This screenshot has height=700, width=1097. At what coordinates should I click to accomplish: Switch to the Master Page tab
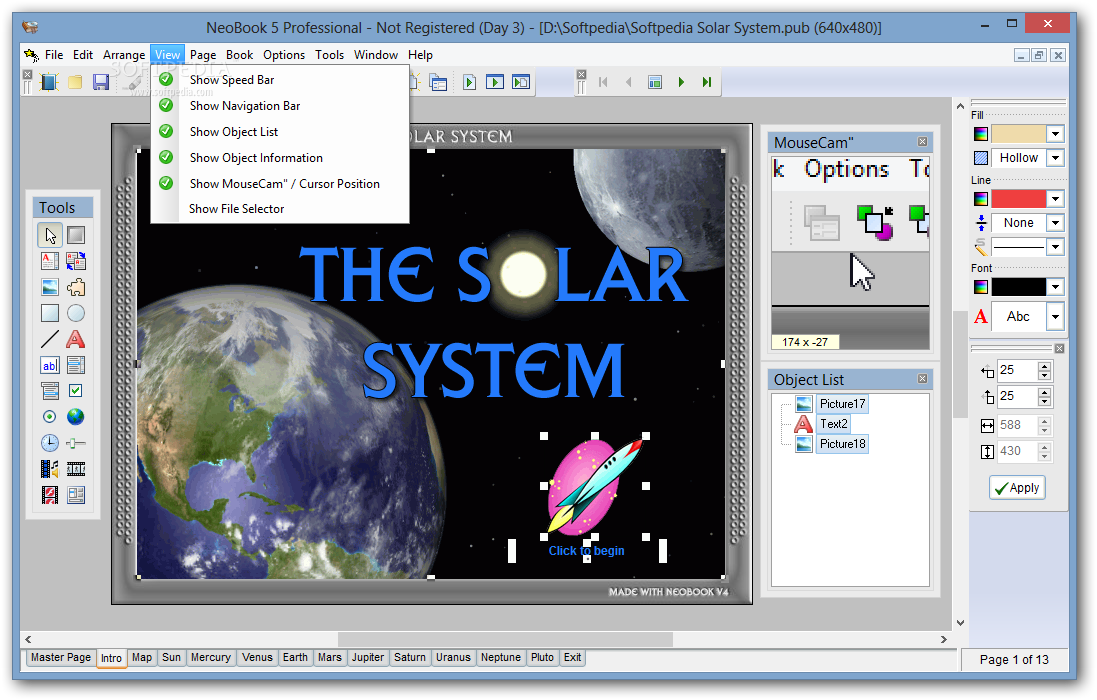(x=61, y=657)
